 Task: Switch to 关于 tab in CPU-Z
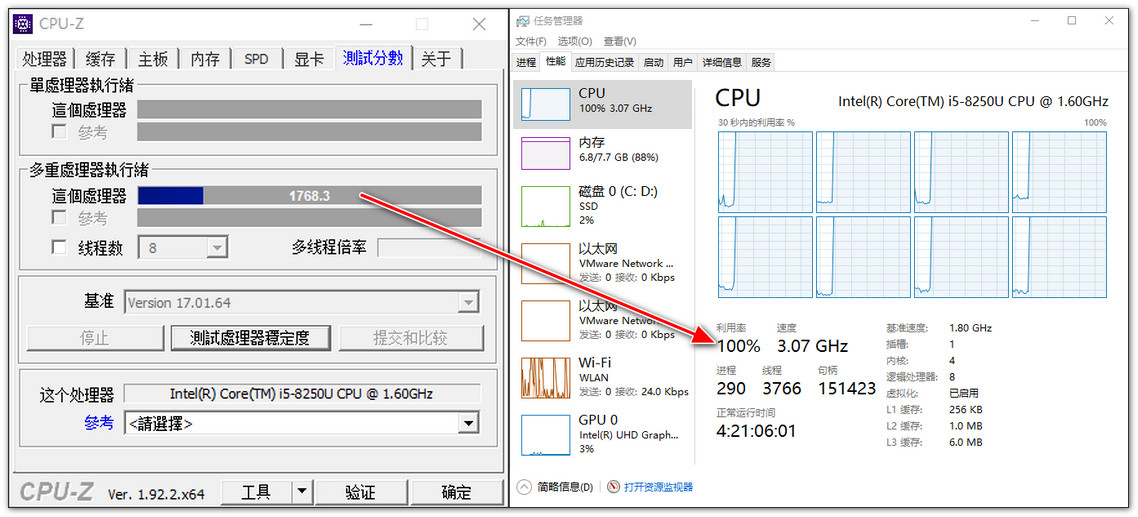(436, 59)
